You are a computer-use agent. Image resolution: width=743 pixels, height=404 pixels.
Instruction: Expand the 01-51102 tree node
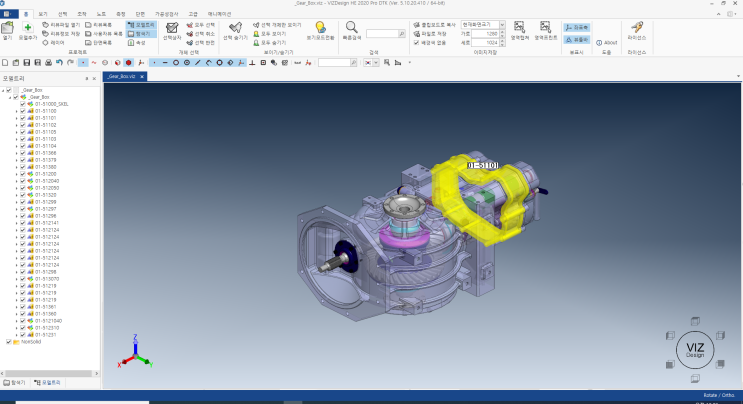coord(17,125)
